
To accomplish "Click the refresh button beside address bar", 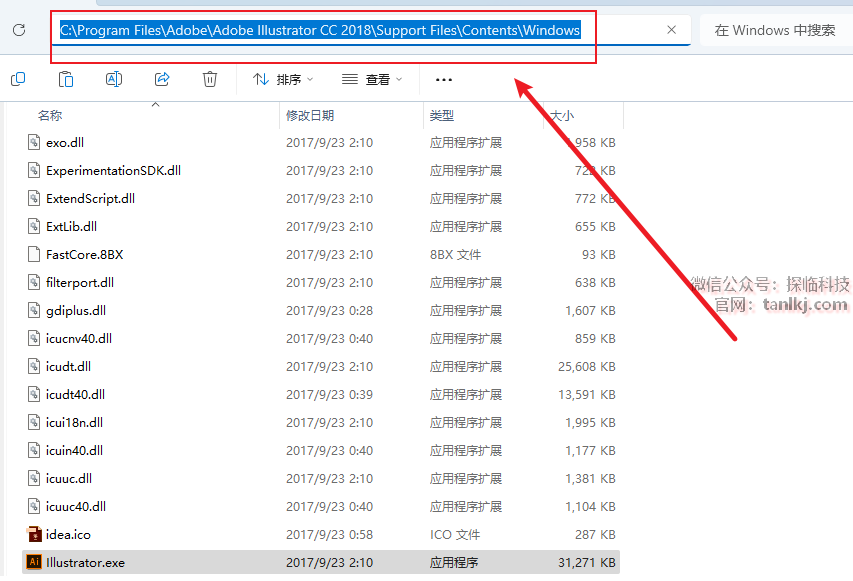I will point(18,30).
